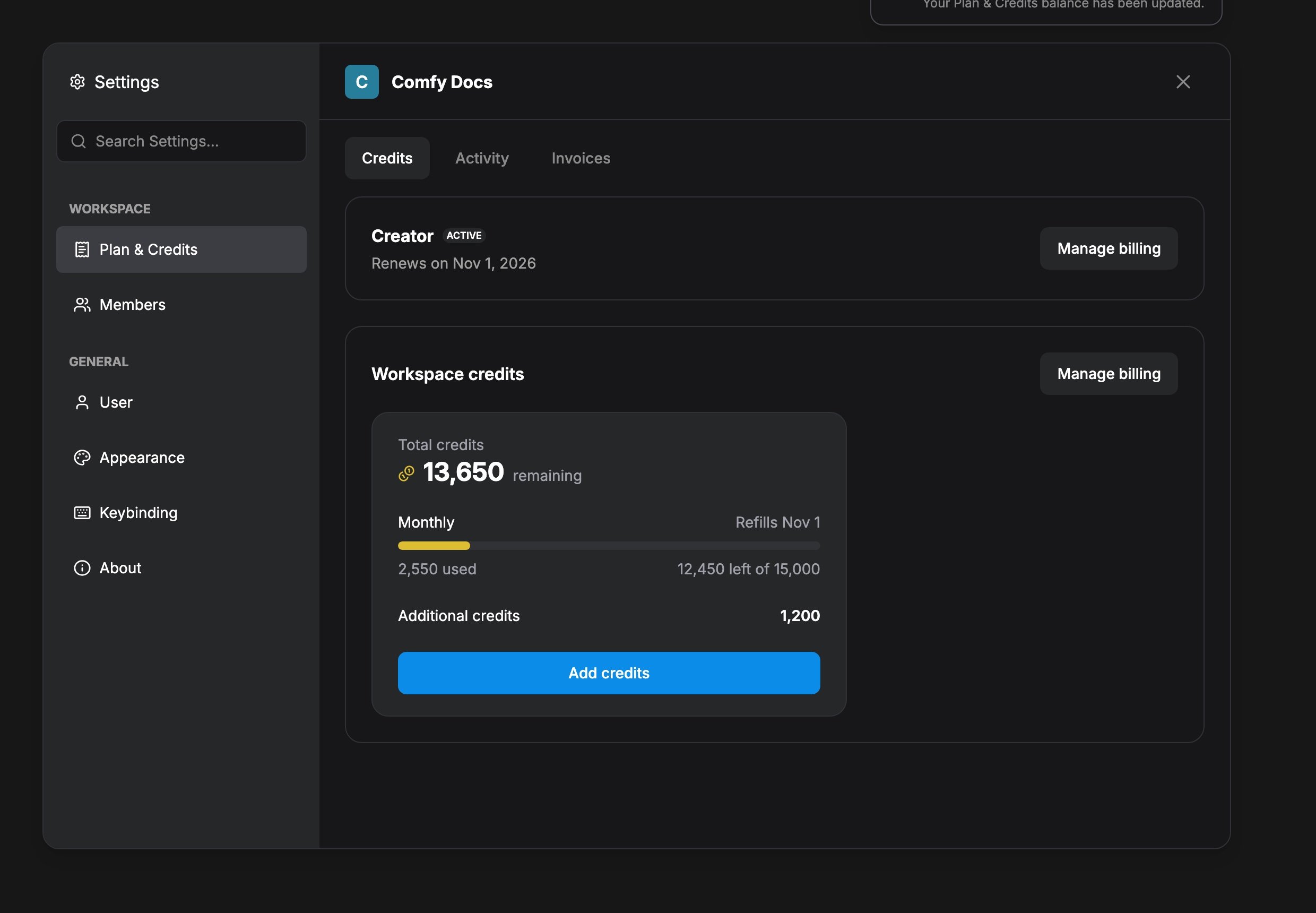Click the Keybinding keyboard icon
Image resolution: width=1316 pixels, height=913 pixels.
(82, 513)
